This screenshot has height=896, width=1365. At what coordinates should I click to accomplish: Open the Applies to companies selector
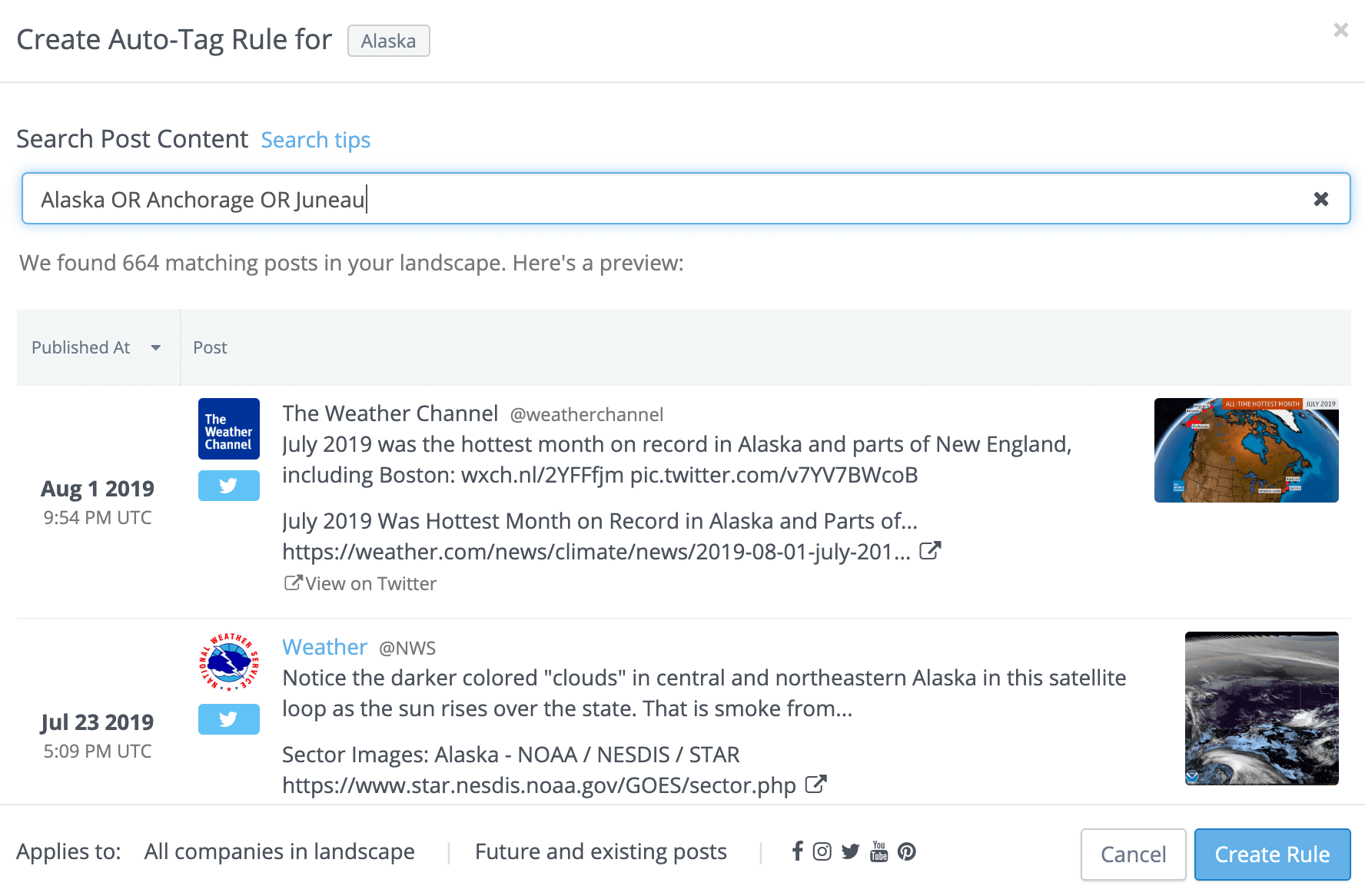280,851
